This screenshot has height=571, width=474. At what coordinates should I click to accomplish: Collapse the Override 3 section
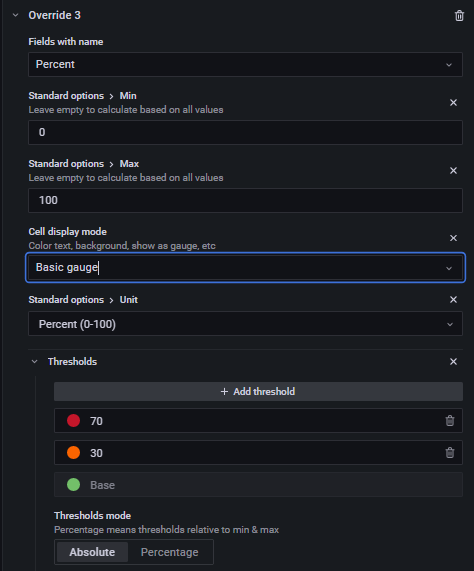(x=15, y=15)
